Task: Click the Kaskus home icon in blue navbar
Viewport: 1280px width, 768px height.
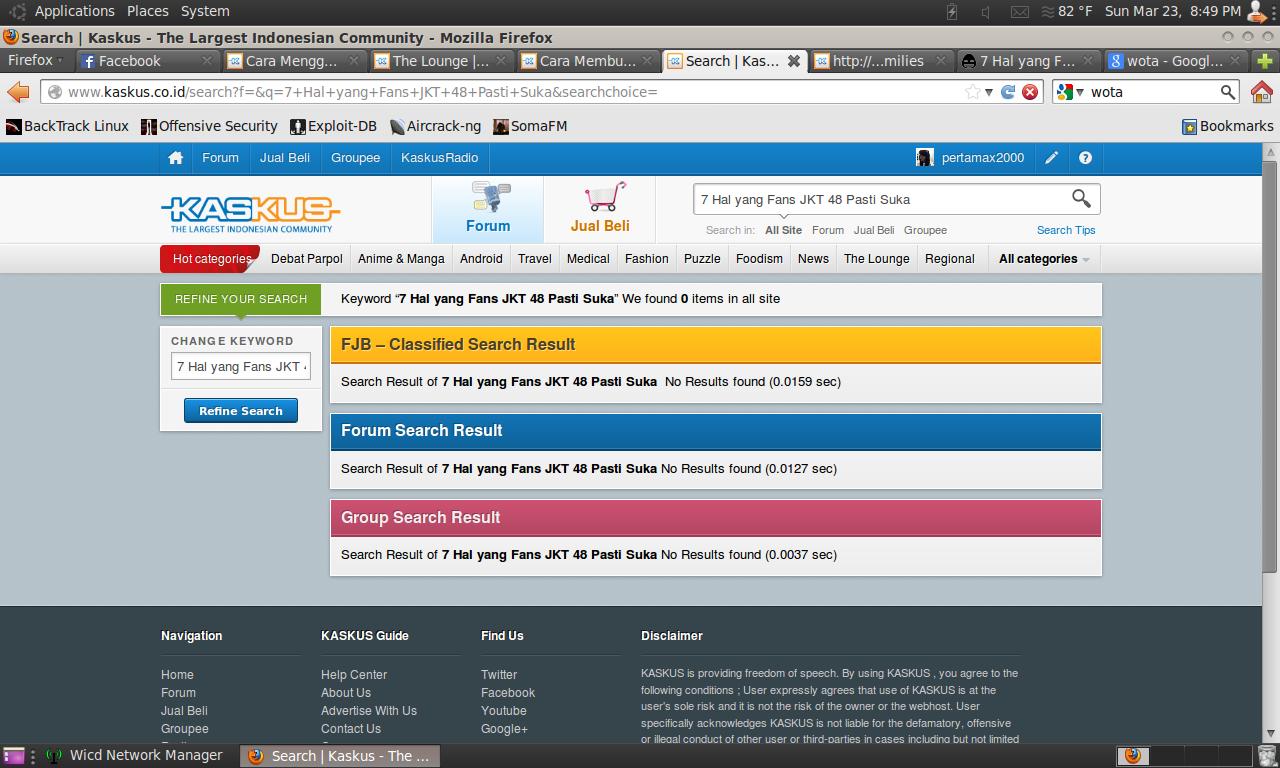Action: [x=176, y=158]
